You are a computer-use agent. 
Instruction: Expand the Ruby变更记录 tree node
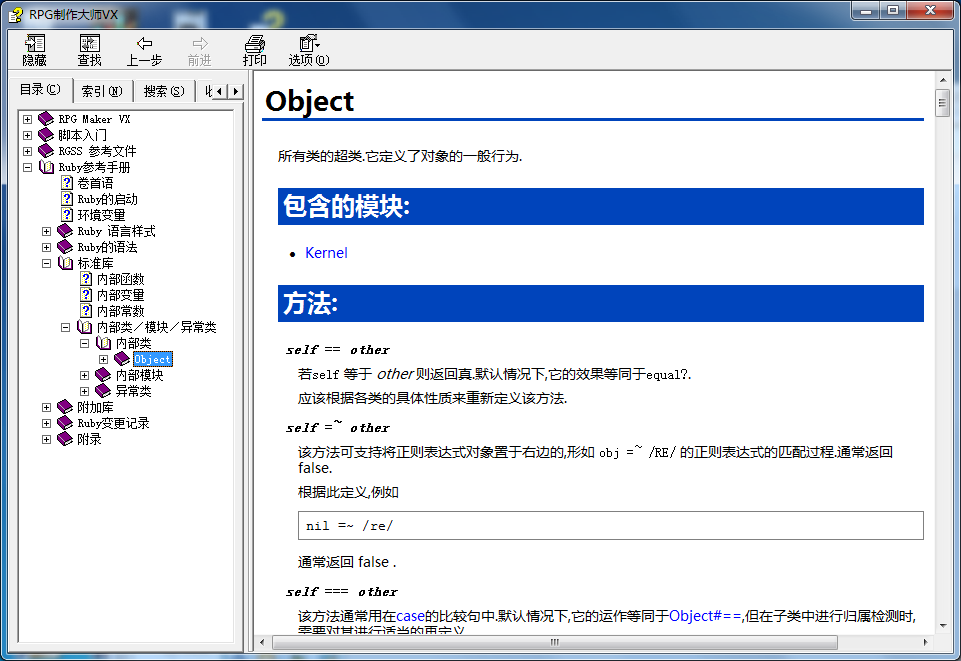pos(47,423)
